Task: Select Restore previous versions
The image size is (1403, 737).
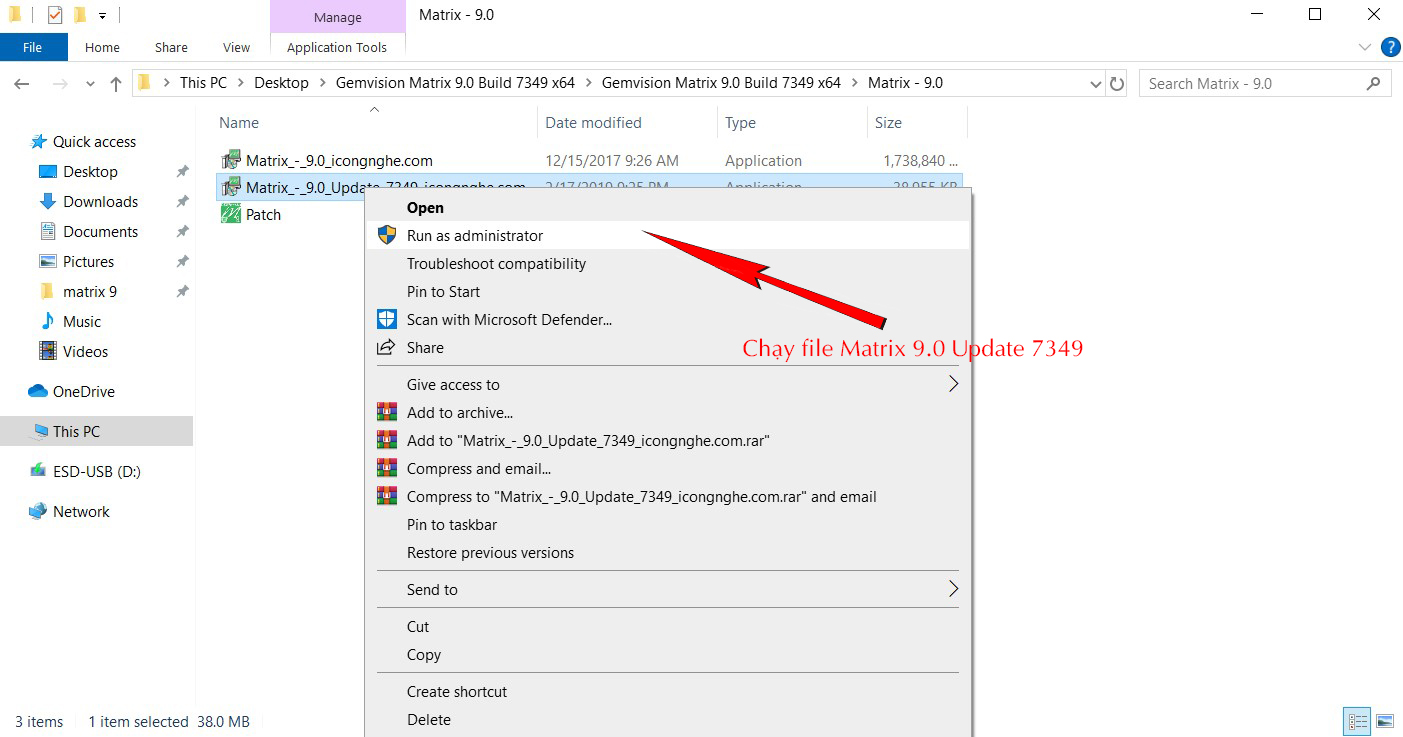Action: 668,553
